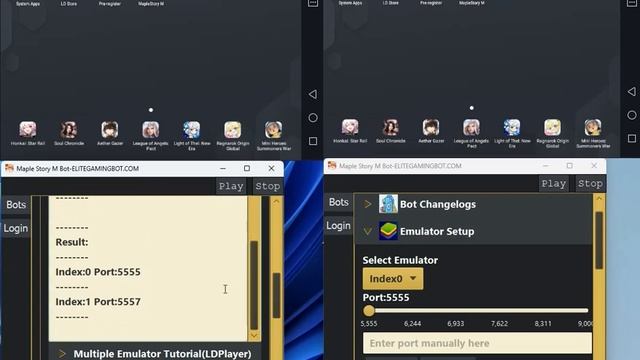Tap the recent apps square in right emulator
Image resolution: width=640 pixels, height=360 pixels.
[632, 139]
